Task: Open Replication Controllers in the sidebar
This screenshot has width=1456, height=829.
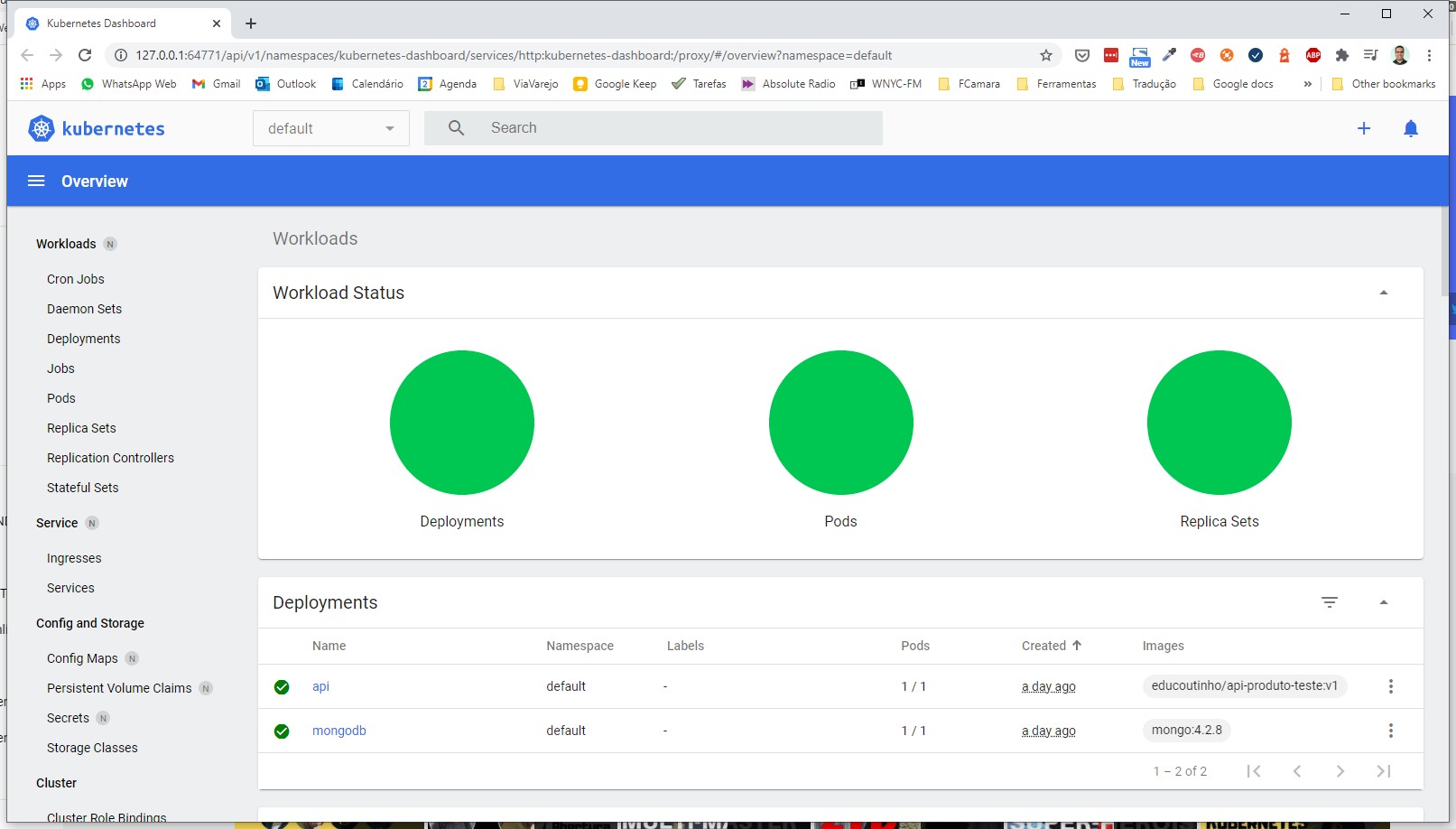Action: click(110, 458)
